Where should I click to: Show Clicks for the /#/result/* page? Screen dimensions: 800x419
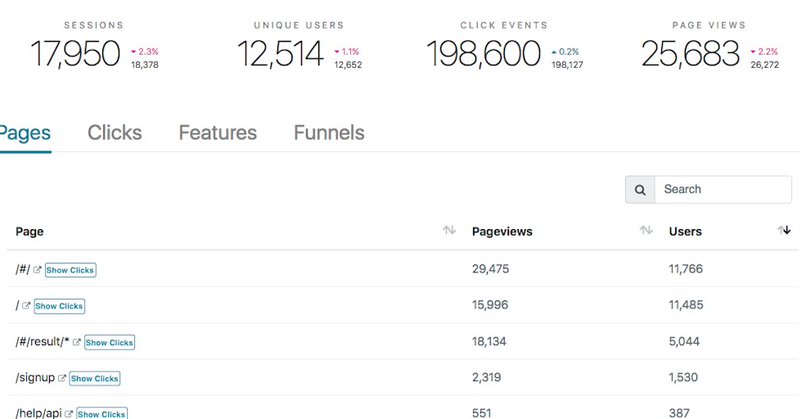pos(110,342)
